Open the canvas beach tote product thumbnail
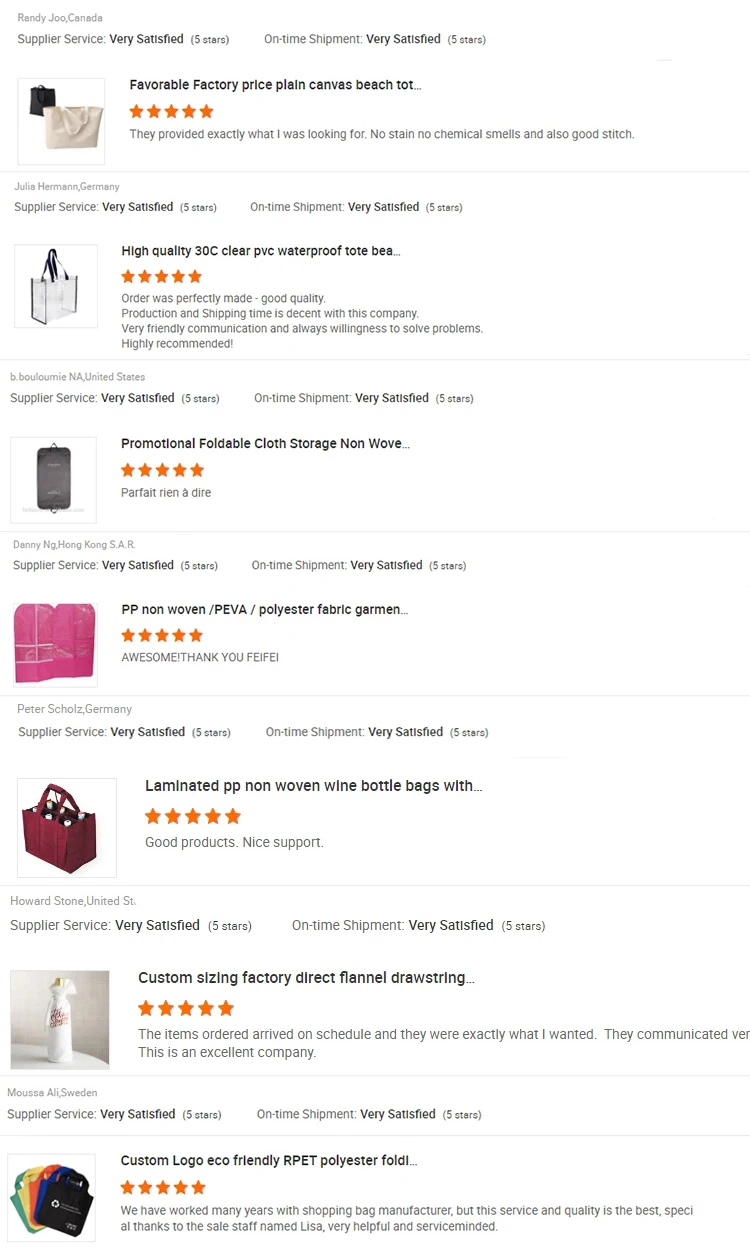This screenshot has height=1250, width=750. coord(61,121)
